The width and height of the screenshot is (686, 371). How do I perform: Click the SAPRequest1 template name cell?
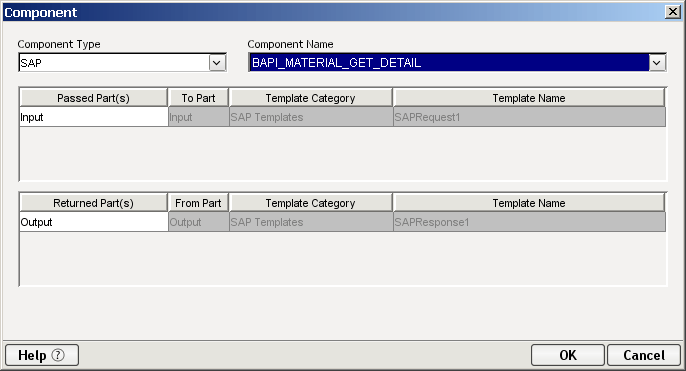529,117
